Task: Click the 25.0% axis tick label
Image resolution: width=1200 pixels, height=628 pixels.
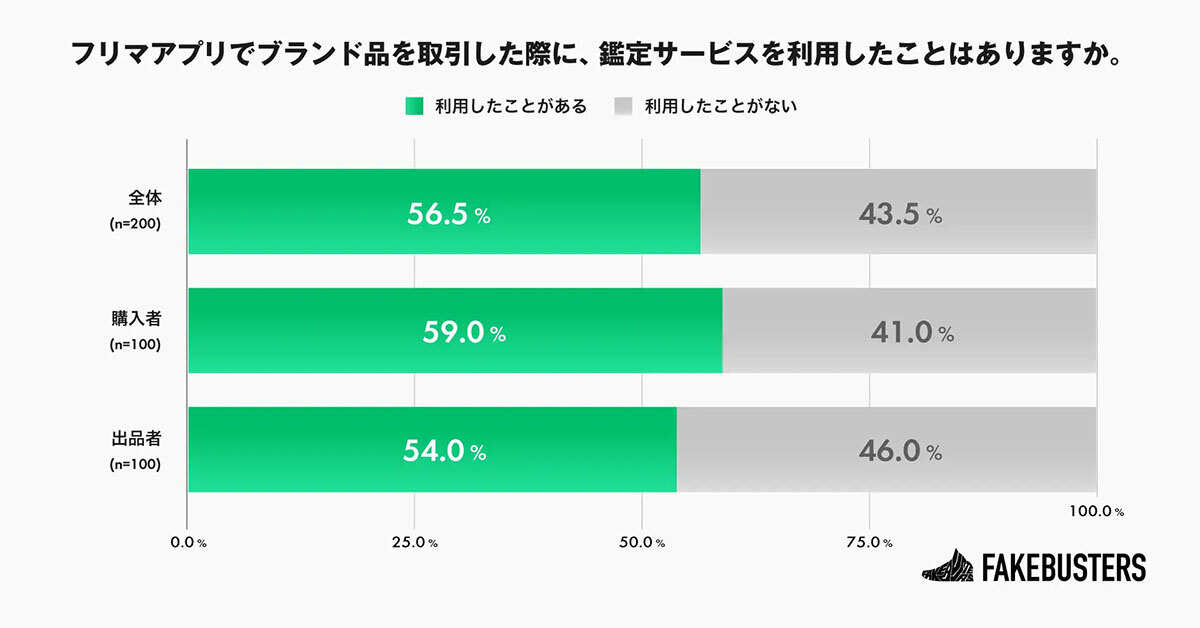Action: click(x=414, y=542)
